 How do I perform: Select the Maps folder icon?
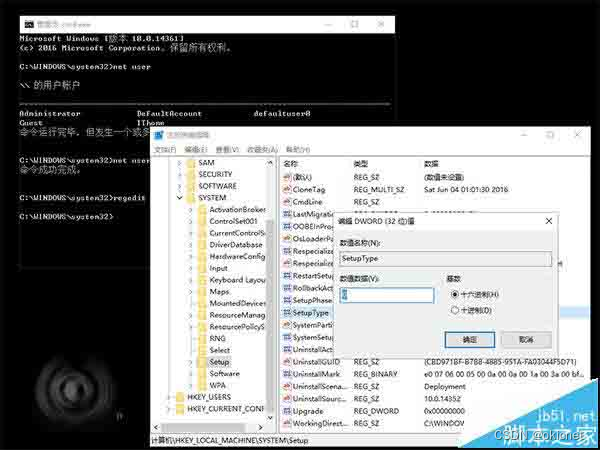202,292
